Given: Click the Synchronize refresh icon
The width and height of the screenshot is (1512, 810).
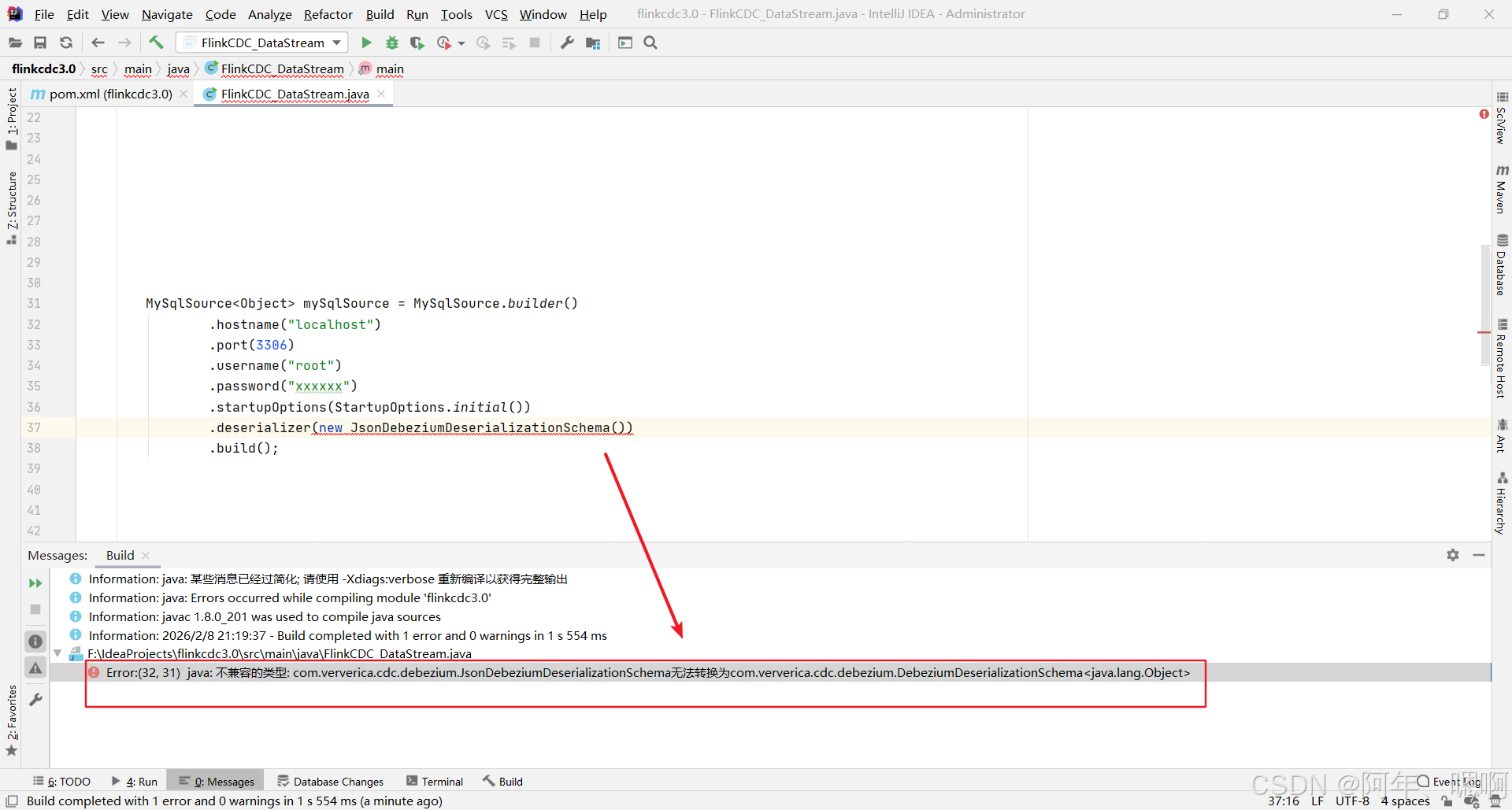Looking at the screenshot, I should 66,43.
